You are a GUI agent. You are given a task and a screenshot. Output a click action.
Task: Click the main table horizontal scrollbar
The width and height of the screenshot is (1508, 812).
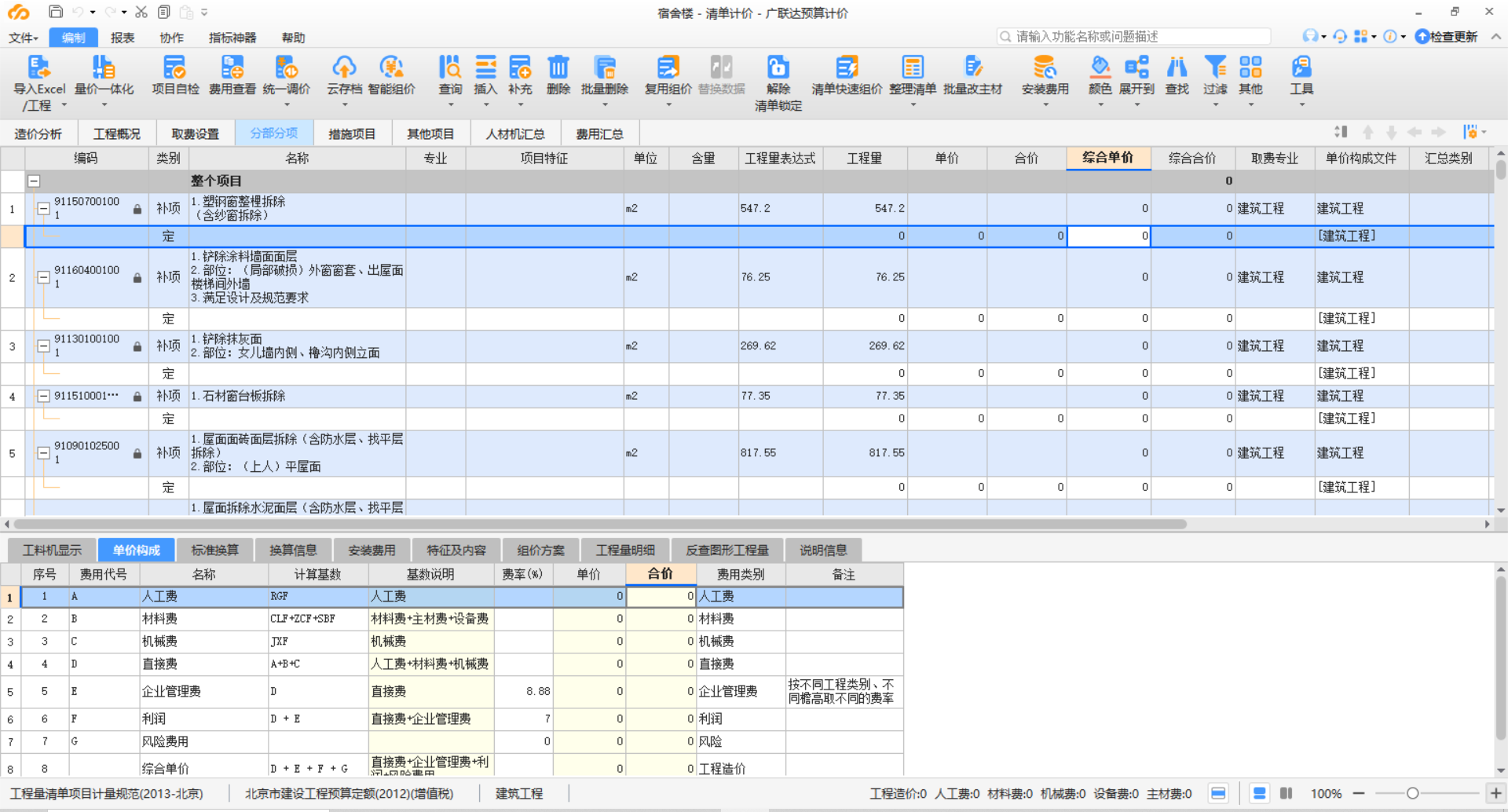(601, 524)
